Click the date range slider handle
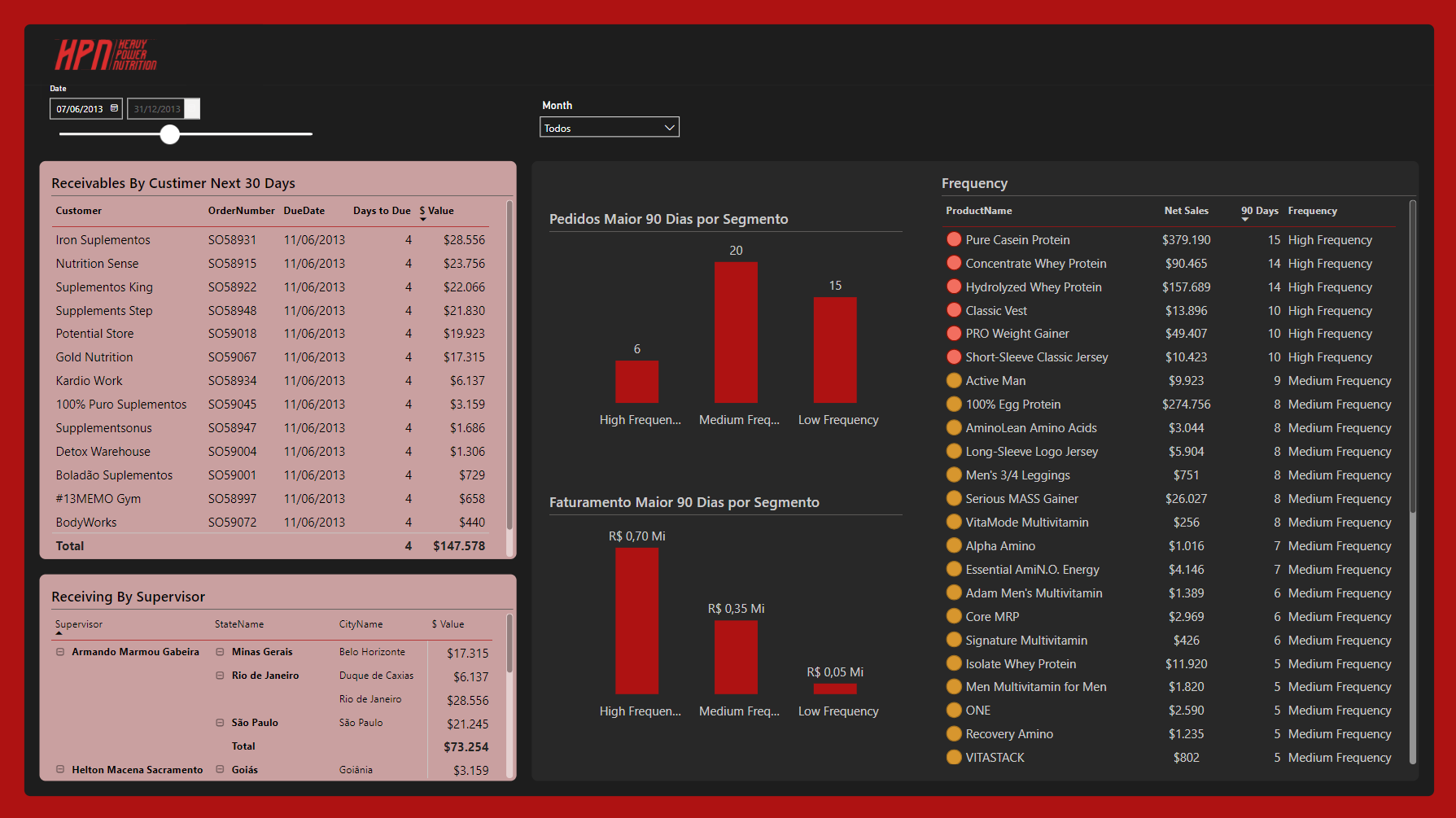 (x=169, y=134)
